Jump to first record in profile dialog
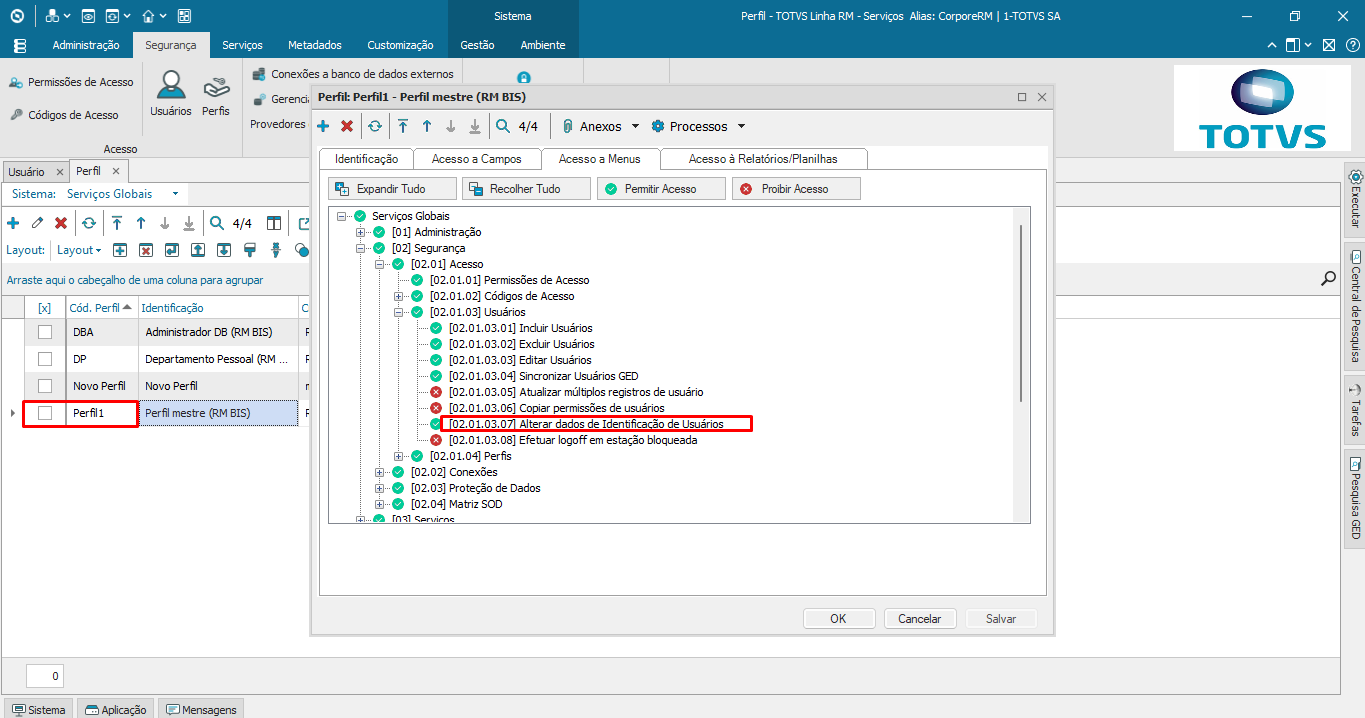1365x718 pixels. (x=403, y=126)
